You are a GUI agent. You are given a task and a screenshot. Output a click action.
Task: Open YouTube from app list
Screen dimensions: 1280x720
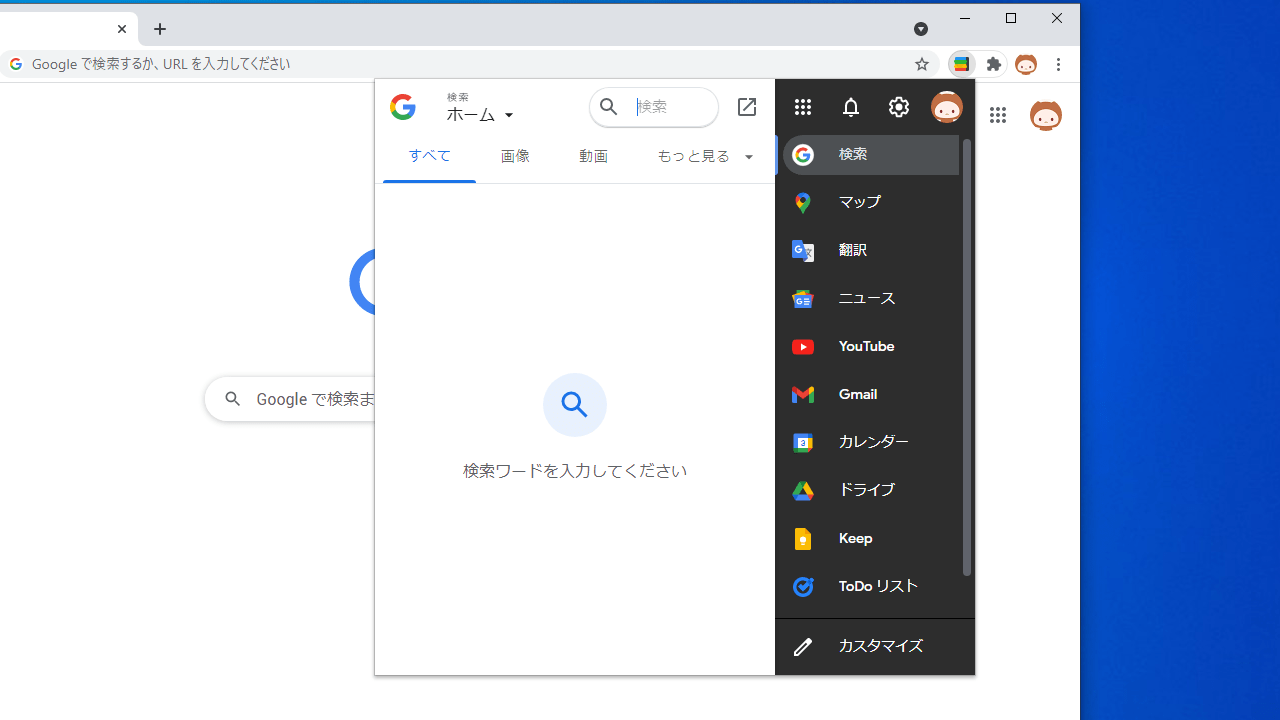[871, 346]
